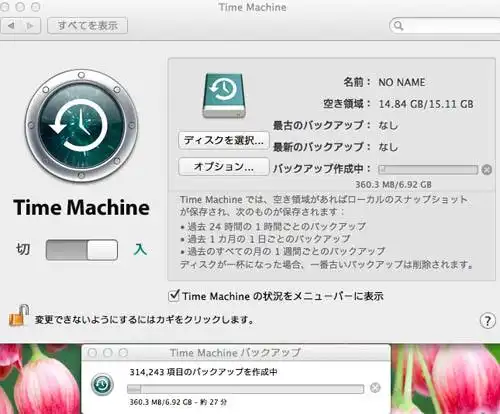Uncheck Time Machine の状況をメニューバーに表示
This screenshot has width=500, height=414.
pyautogui.click(x=174, y=295)
